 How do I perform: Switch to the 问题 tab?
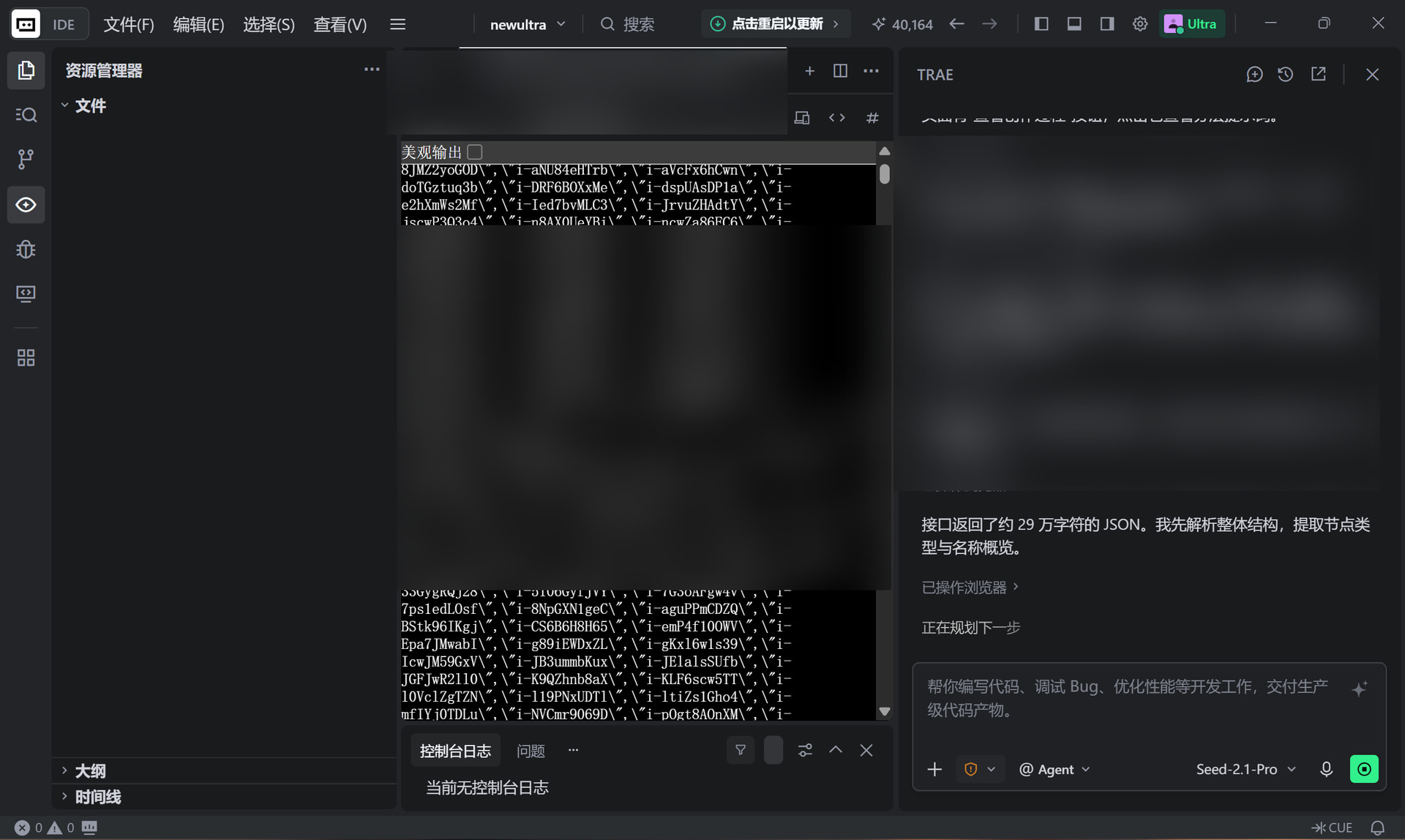click(x=531, y=751)
